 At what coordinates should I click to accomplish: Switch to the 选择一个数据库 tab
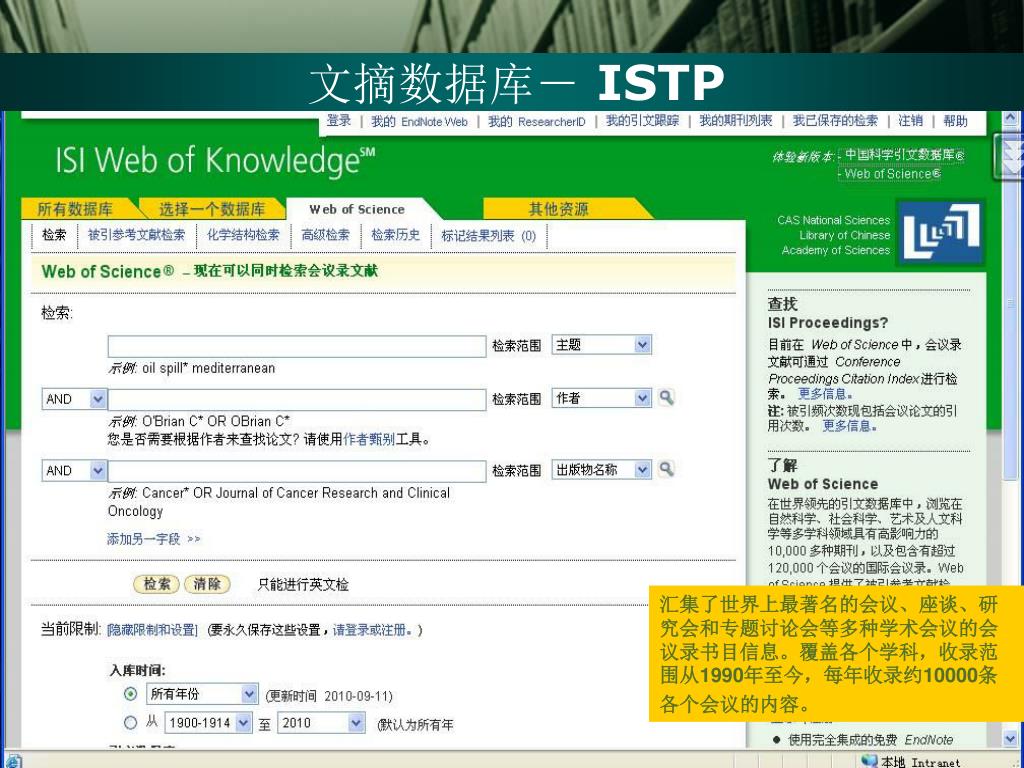point(212,209)
